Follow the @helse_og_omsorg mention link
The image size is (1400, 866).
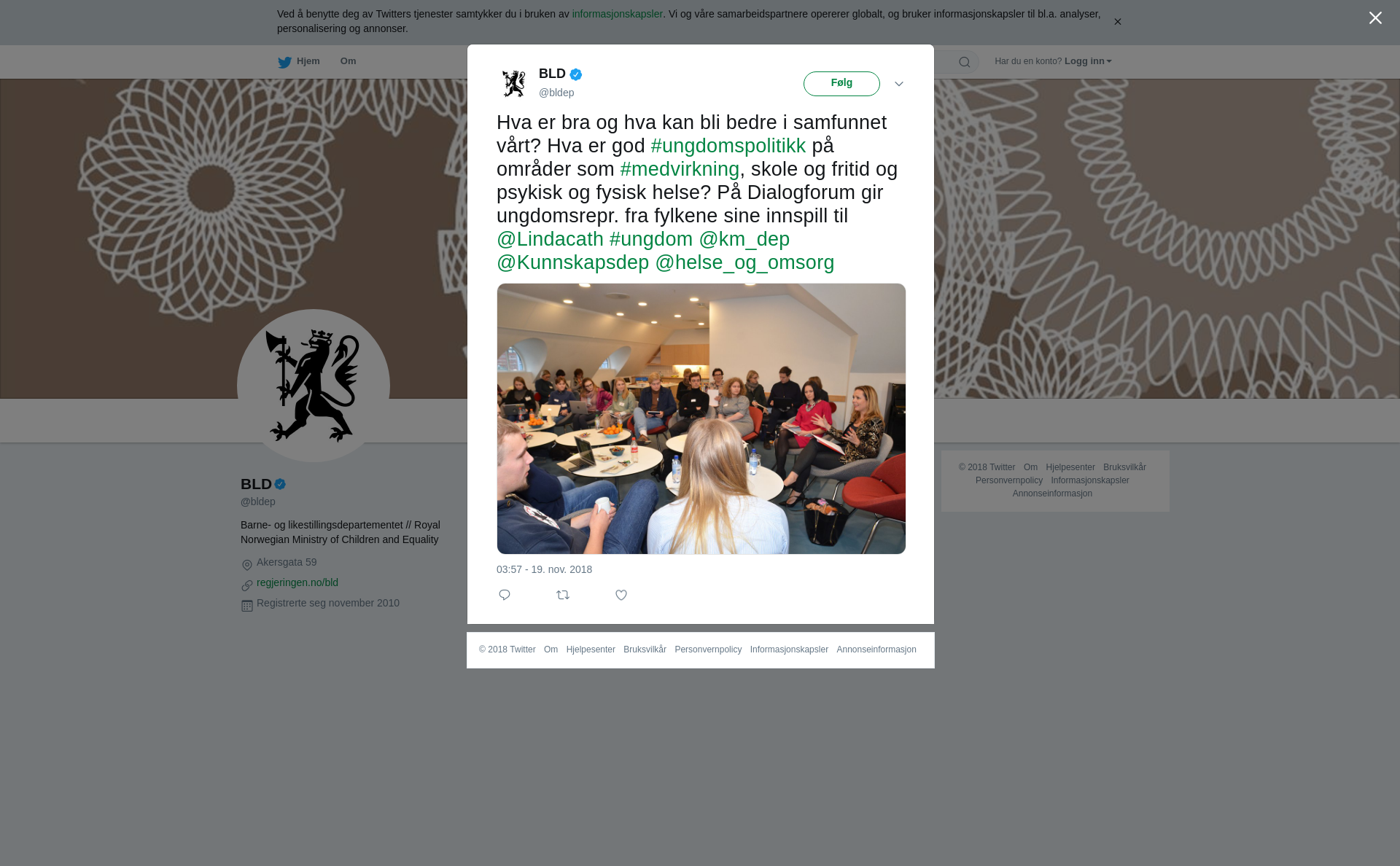(744, 262)
